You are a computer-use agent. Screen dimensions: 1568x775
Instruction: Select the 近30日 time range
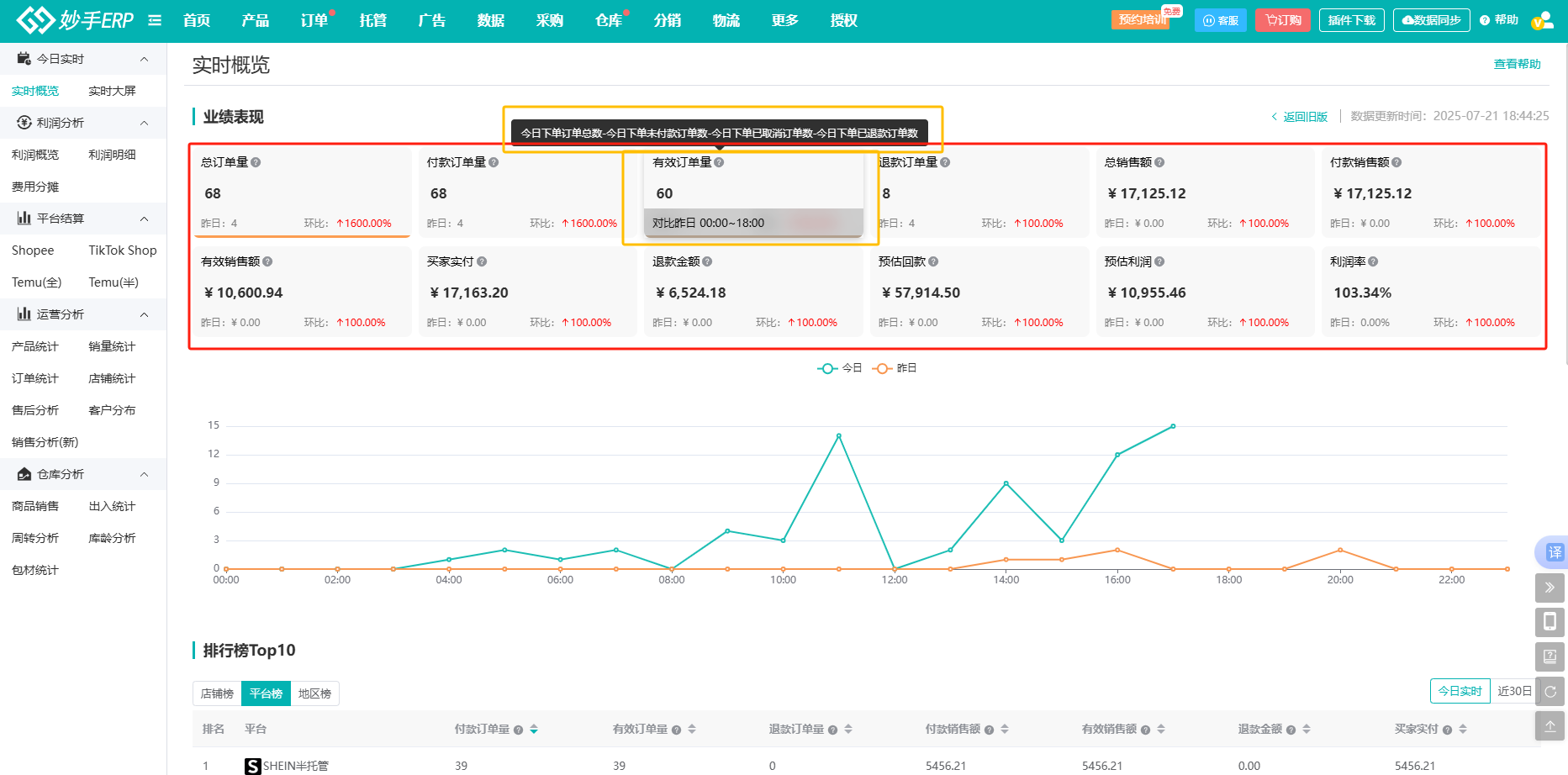click(1513, 691)
